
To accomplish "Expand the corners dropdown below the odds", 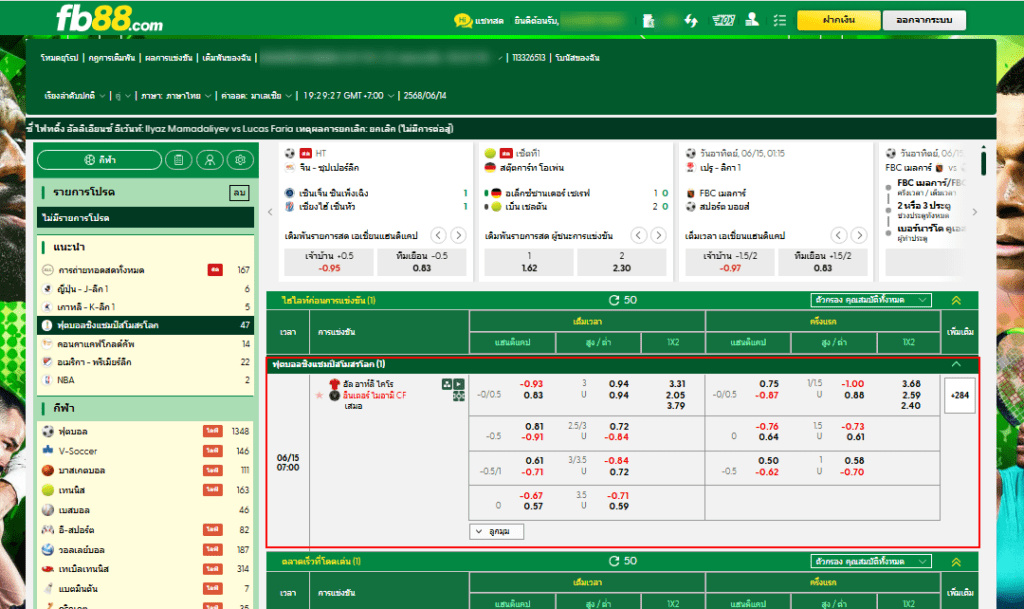I will pos(496,531).
